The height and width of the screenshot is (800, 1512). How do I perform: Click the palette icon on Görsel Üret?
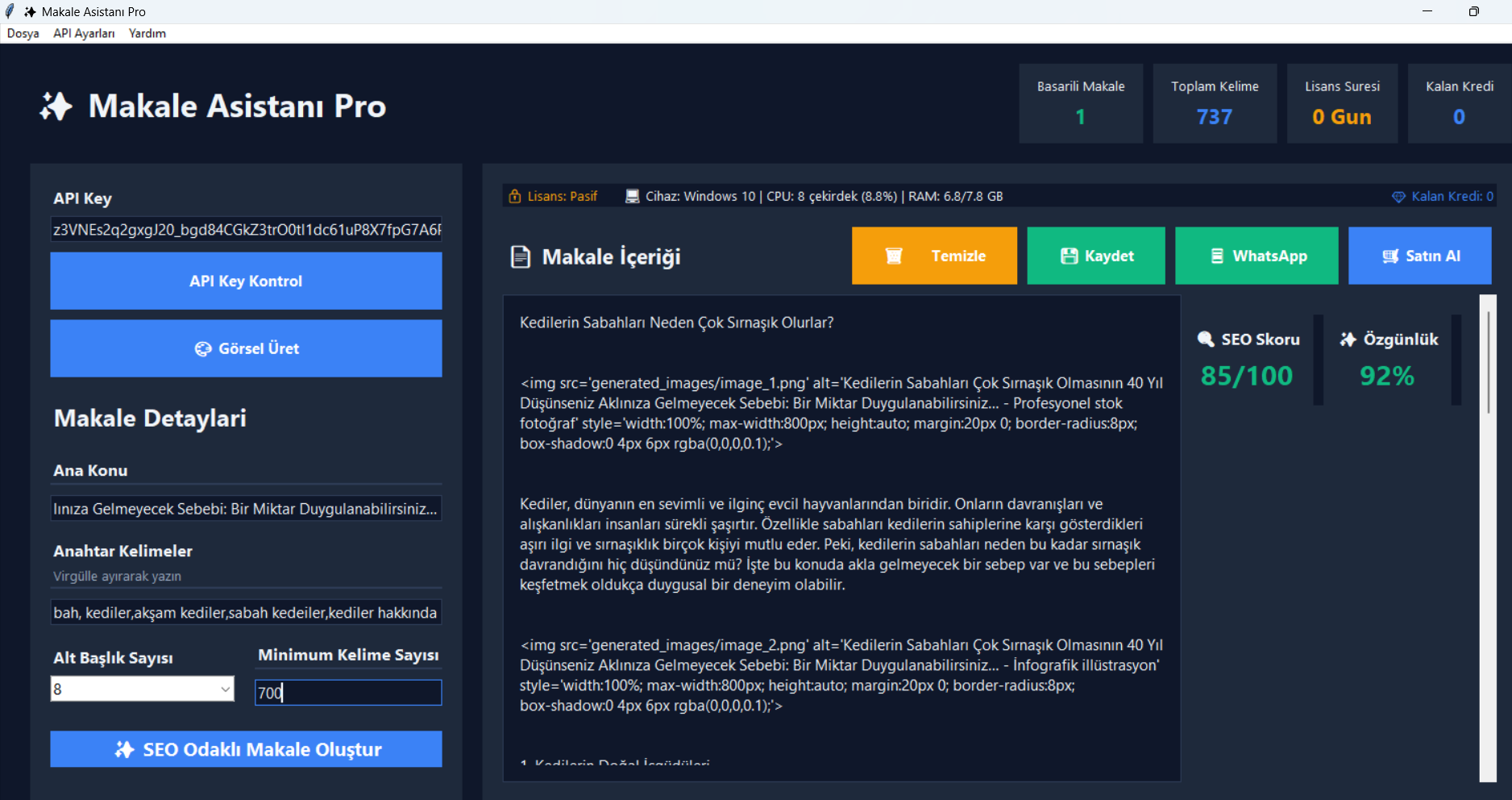[x=203, y=348]
